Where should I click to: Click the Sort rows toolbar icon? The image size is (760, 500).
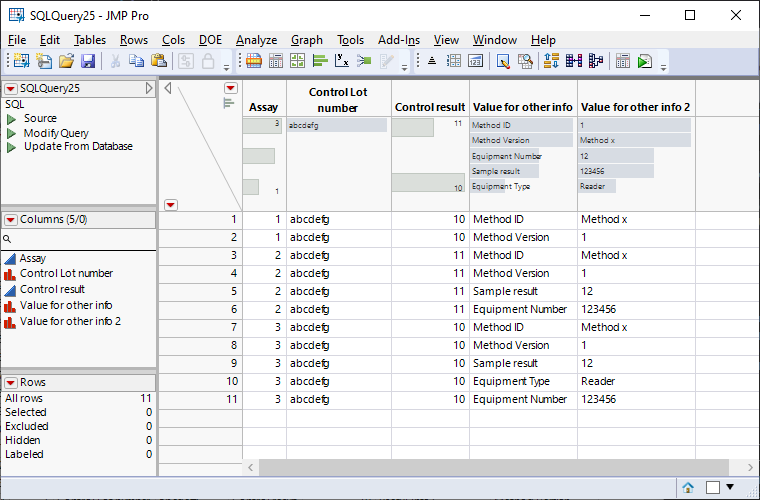pyautogui.click(x=552, y=61)
